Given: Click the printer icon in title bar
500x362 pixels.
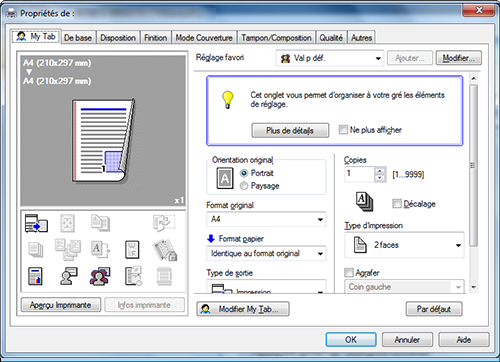Looking at the screenshot, I should (x=11, y=14).
